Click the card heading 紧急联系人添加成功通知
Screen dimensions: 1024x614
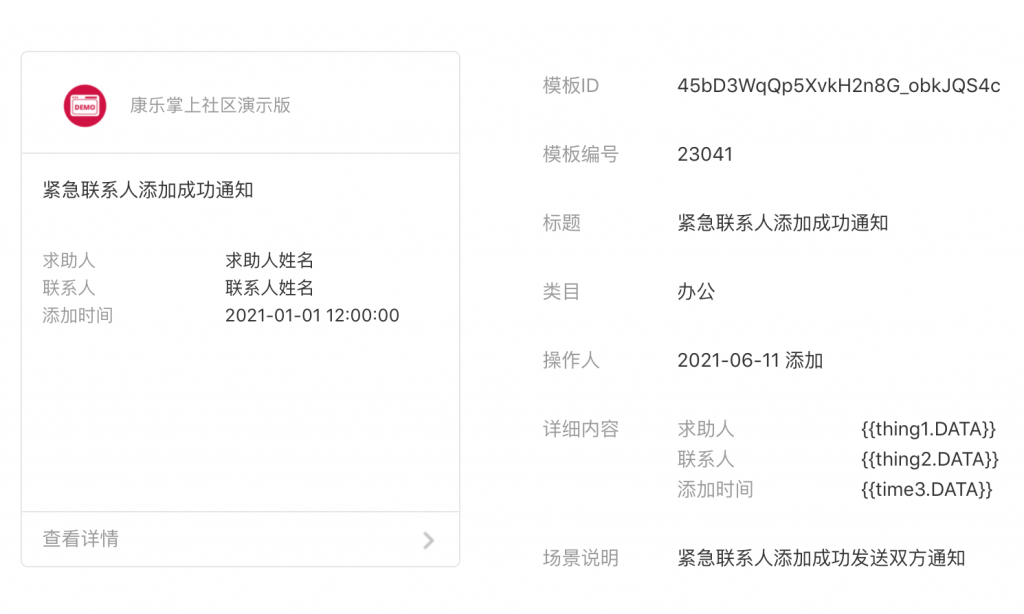(148, 190)
